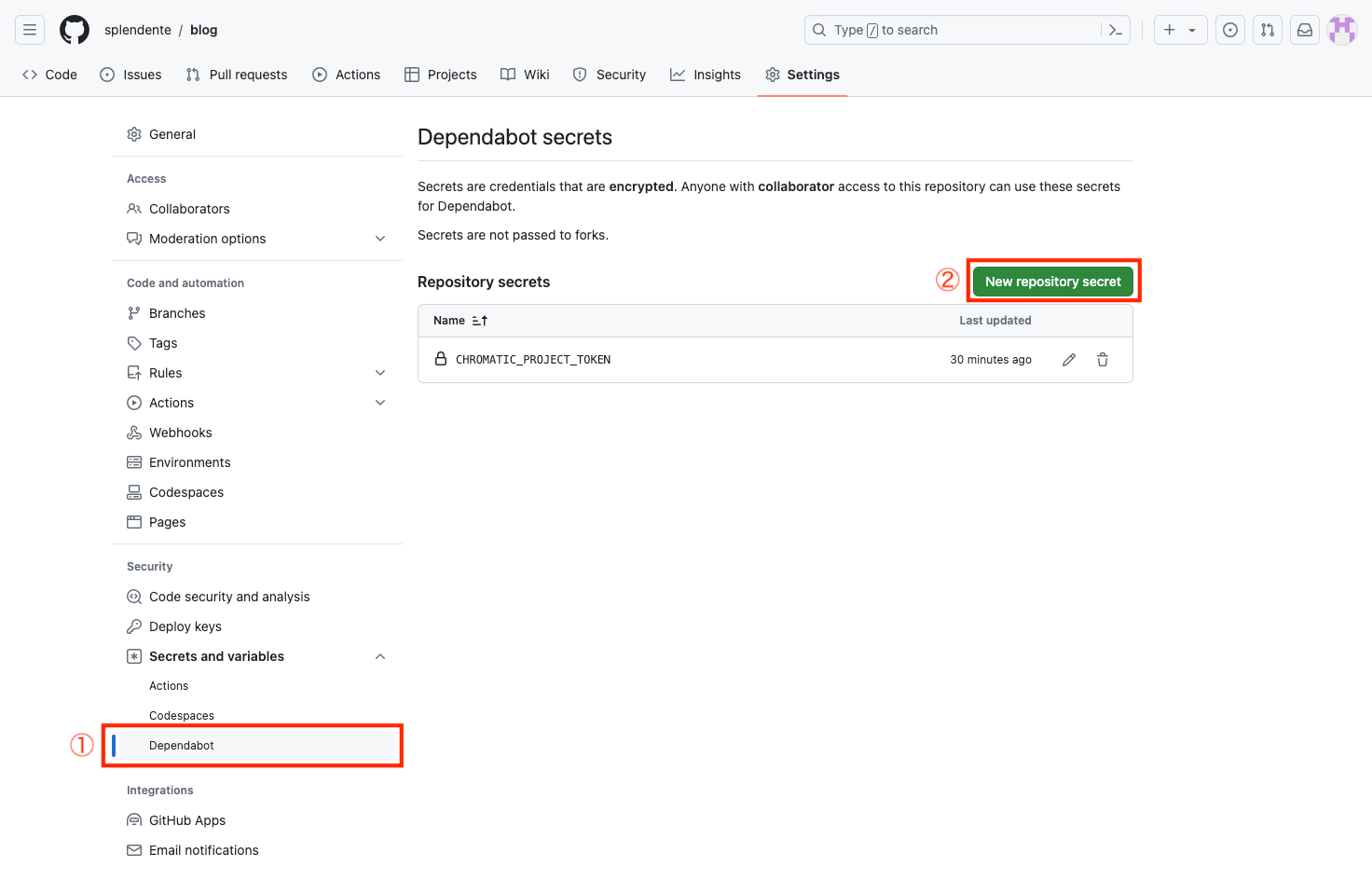This screenshot has height=894, width=1372.
Task: Open Tags settings
Action: click(x=257, y=343)
